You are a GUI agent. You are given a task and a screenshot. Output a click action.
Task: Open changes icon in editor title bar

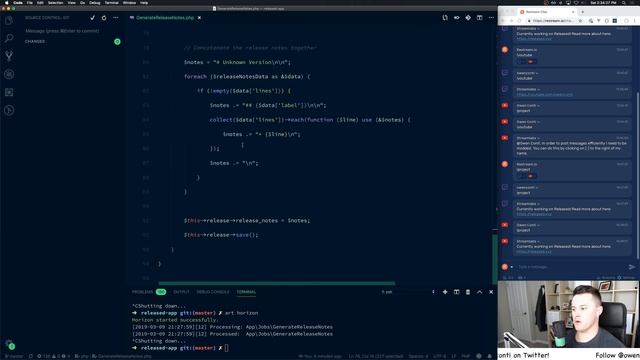click(445, 18)
